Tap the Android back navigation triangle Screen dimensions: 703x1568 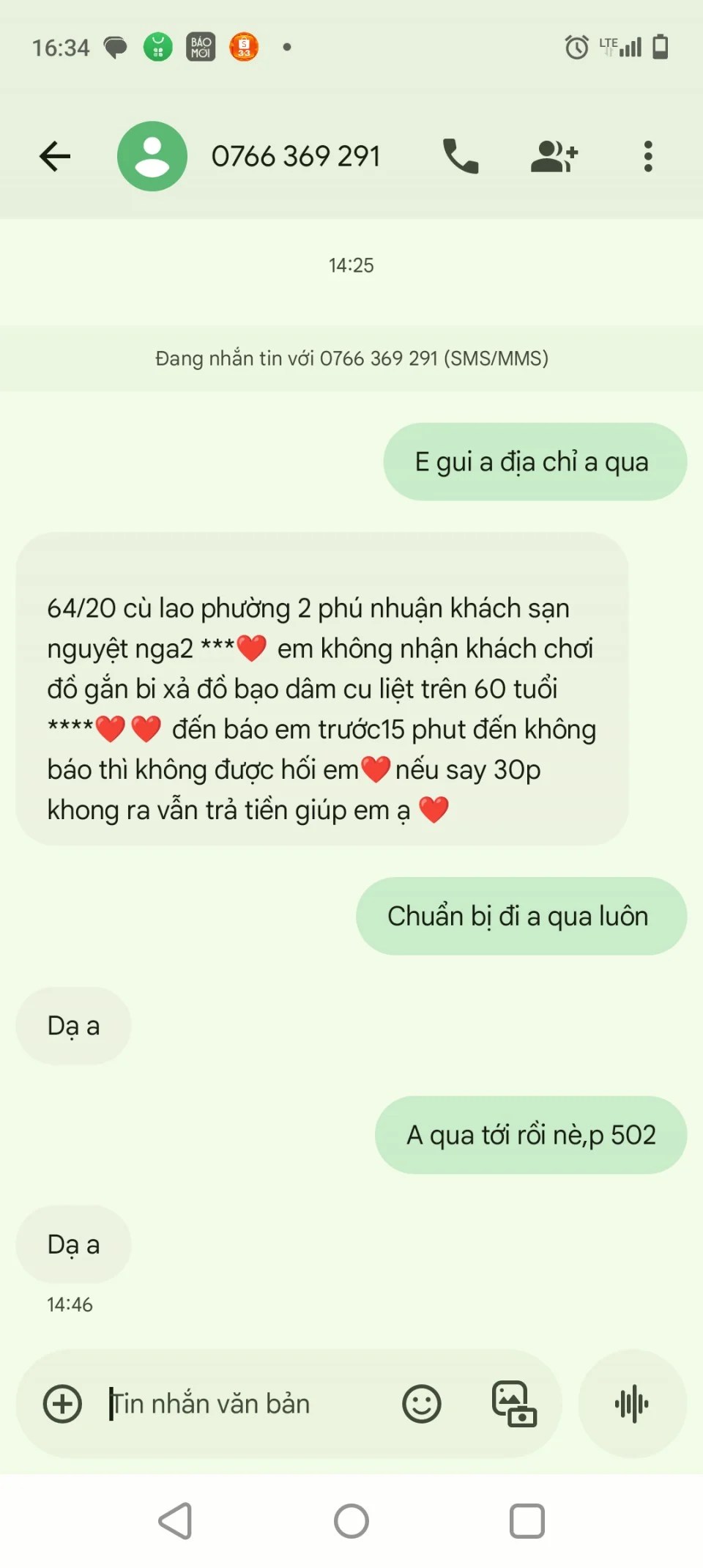pos(176,1521)
